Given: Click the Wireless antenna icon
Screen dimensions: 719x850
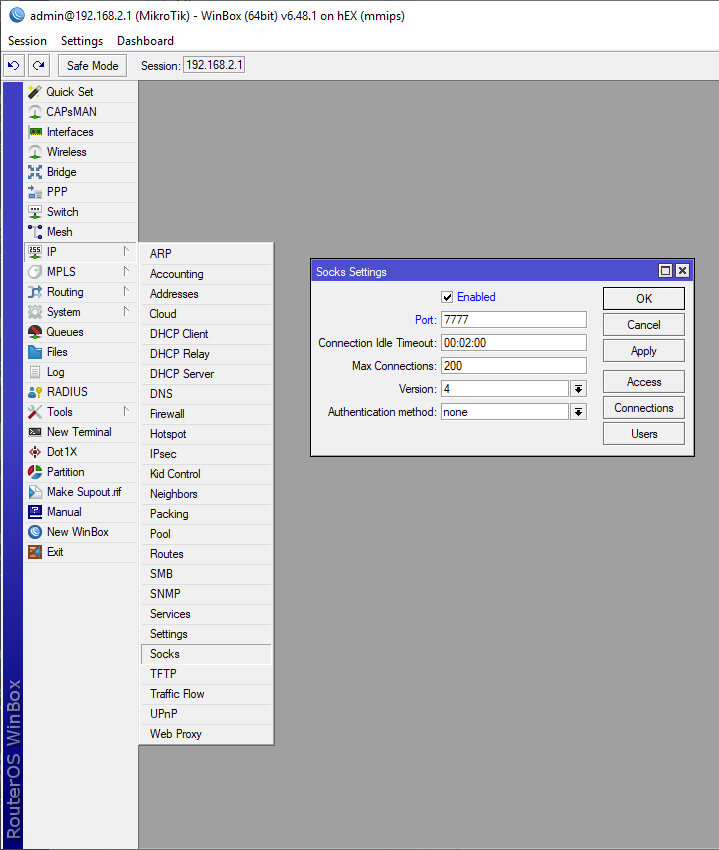Looking at the screenshot, I should 35,152.
